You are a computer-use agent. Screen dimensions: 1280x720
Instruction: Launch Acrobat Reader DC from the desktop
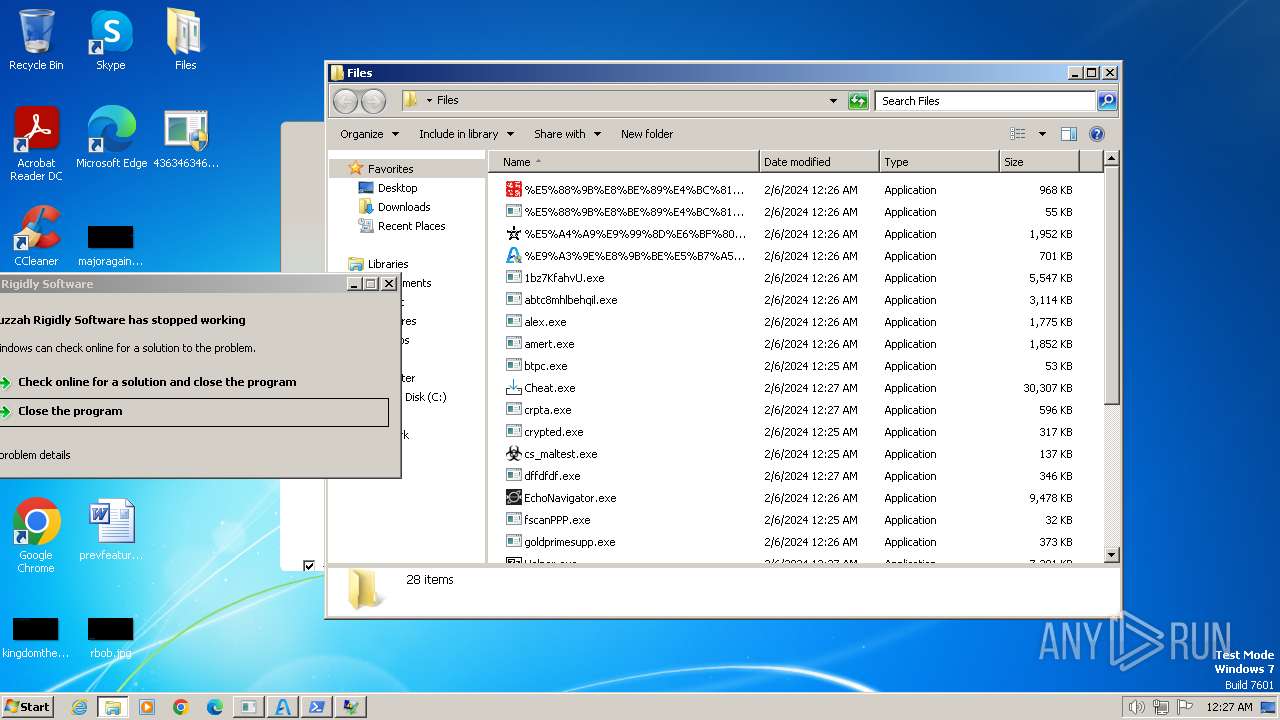[x=36, y=144]
